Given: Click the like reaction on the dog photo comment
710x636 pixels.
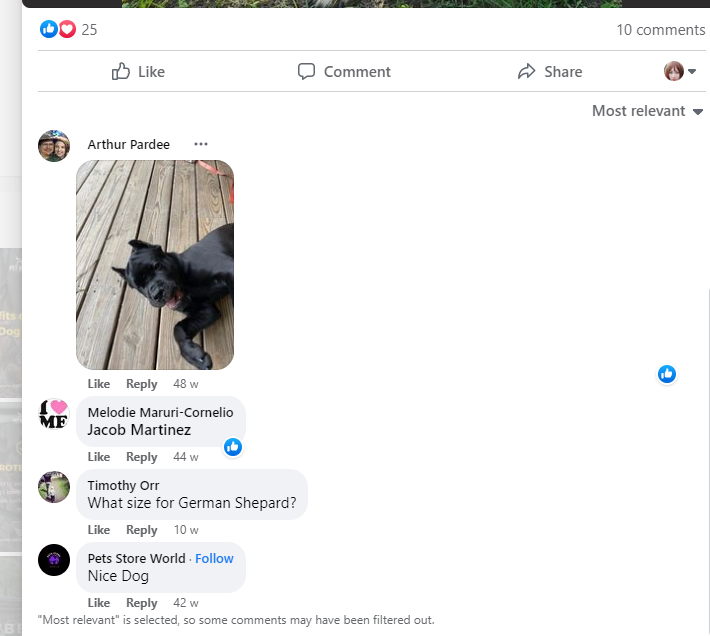Looking at the screenshot, I should click(x=667, y=374).
